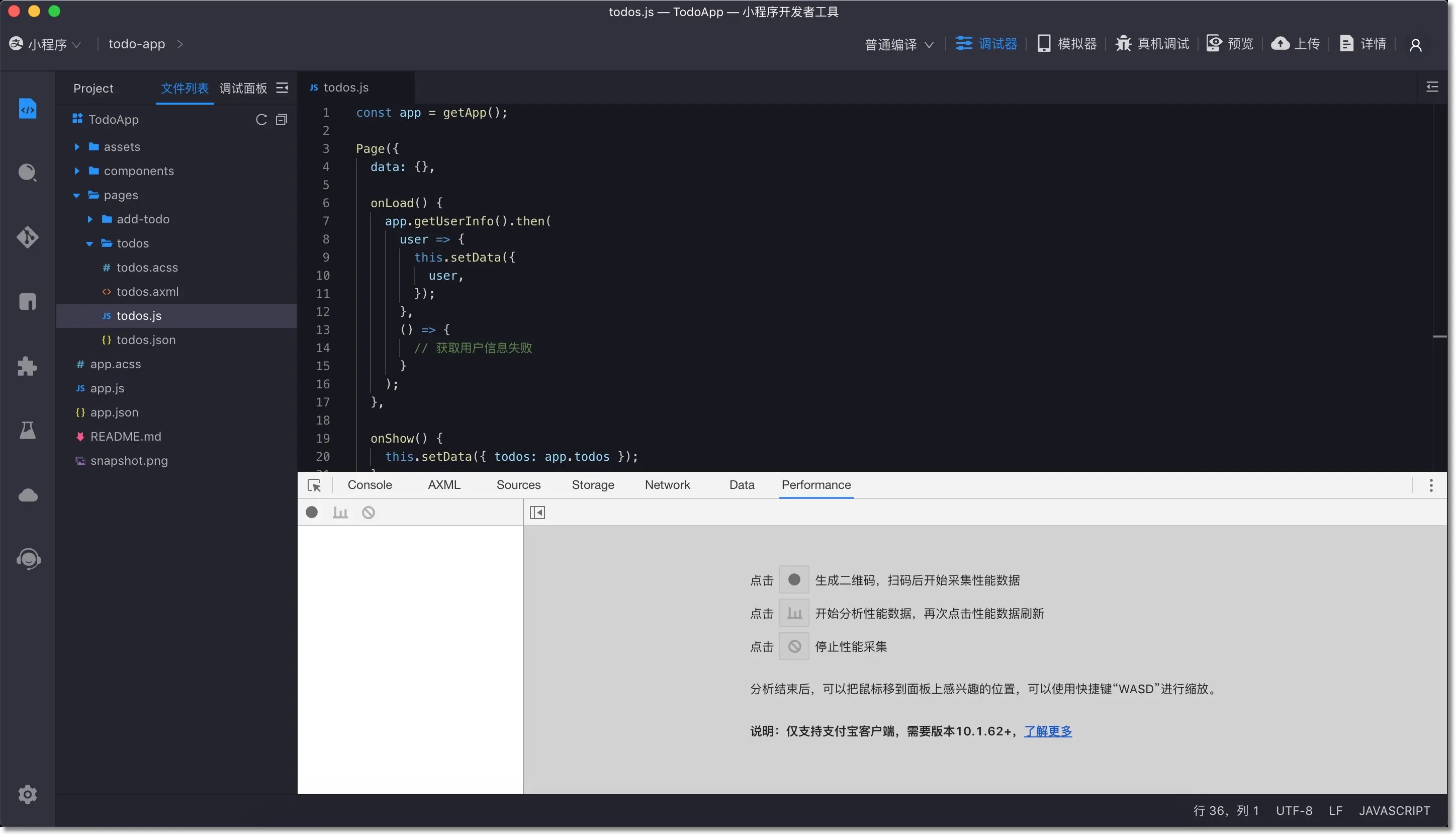The height and width of the screenshot is (835, 1456).
Task: Open the plugin puzzle piece sidebar icon
Action: pyautogui.click(x=28, y=366)
